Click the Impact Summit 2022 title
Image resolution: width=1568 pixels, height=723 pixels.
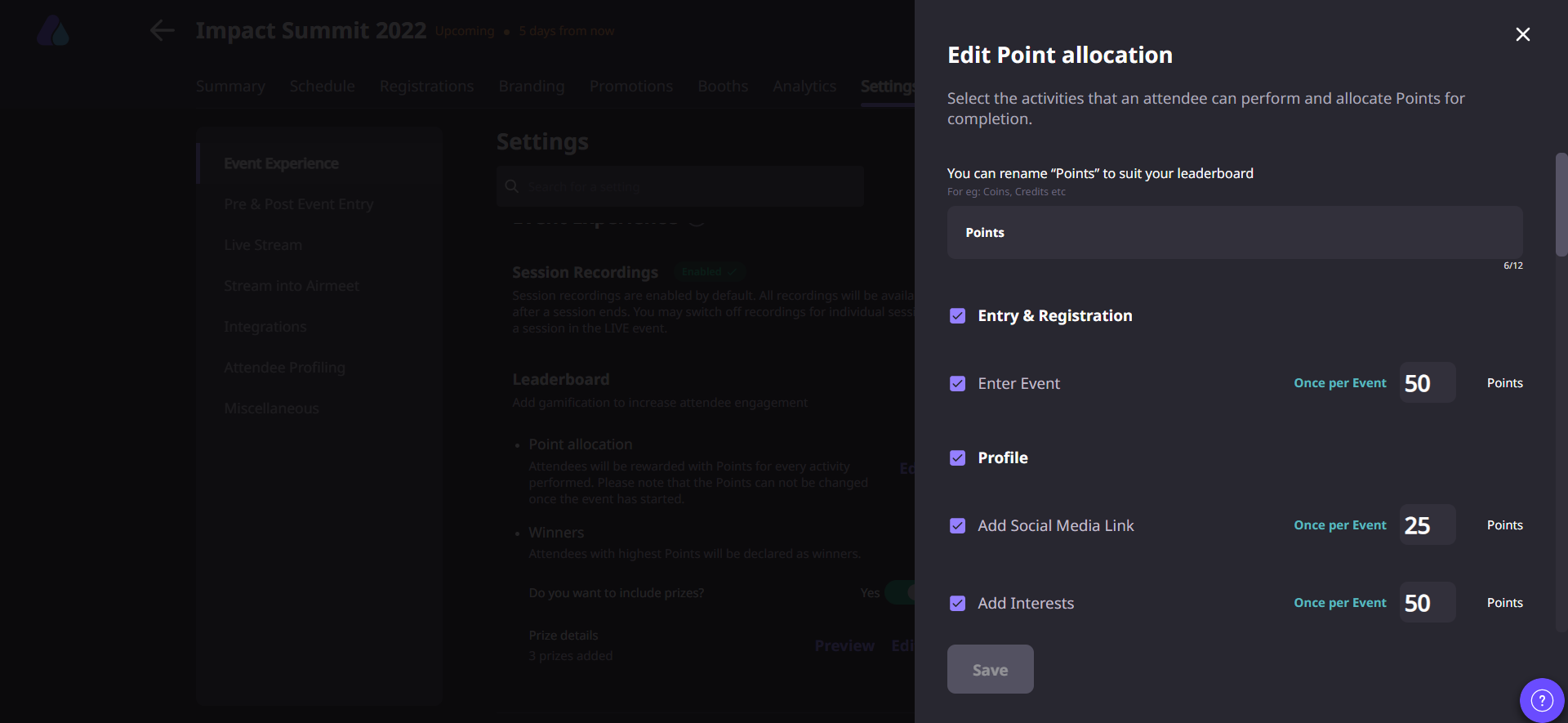[311, 31]
